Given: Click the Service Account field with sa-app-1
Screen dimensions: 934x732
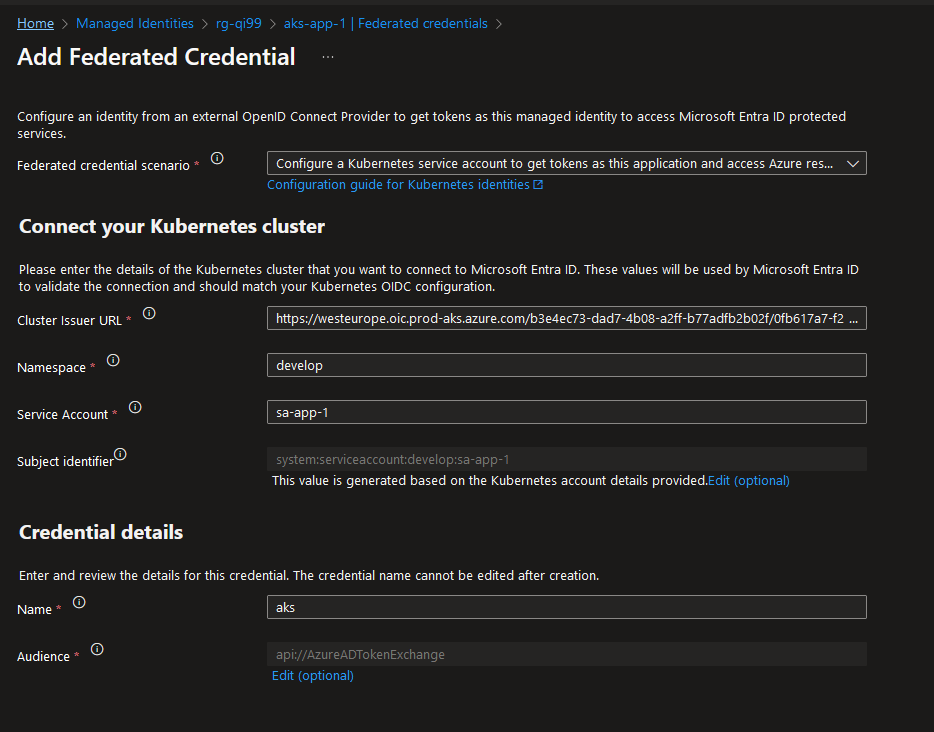Looking at the screenshot, I should pyautogui.click(x=566, y=412).
